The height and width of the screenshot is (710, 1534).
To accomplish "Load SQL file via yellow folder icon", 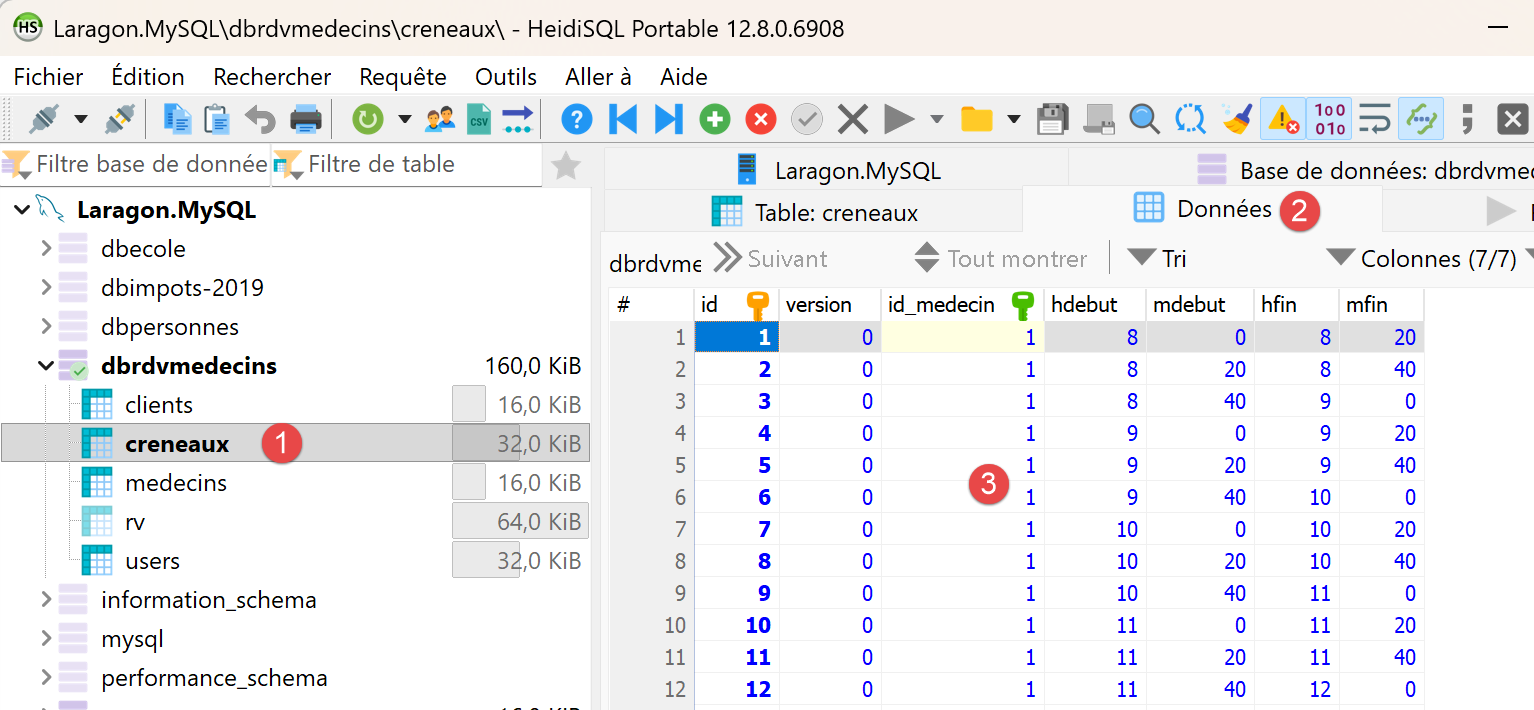I will click(x=976, y=120).
